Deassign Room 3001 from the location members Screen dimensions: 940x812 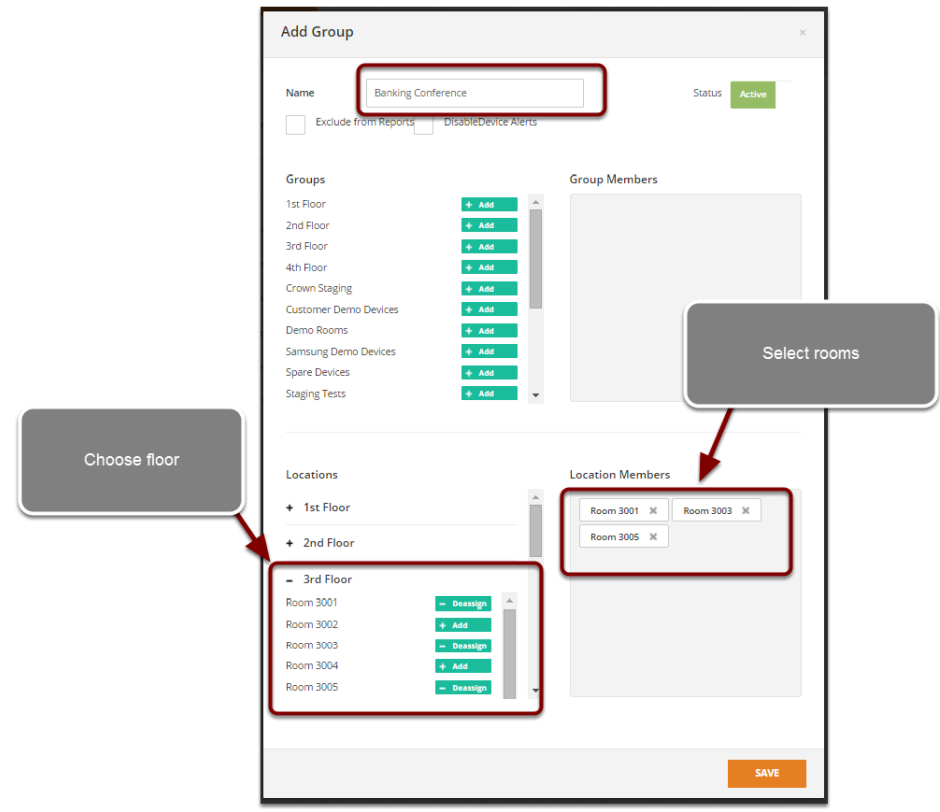click(462, 603)
